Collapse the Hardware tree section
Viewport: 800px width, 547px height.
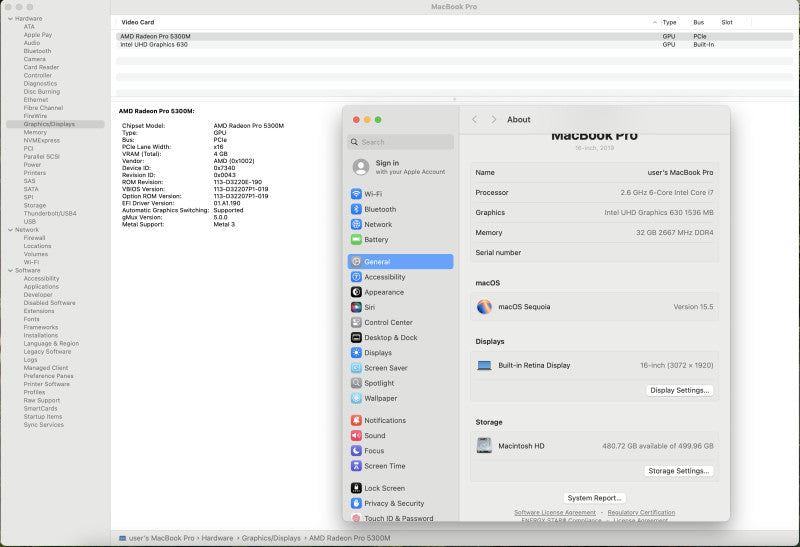10,18
